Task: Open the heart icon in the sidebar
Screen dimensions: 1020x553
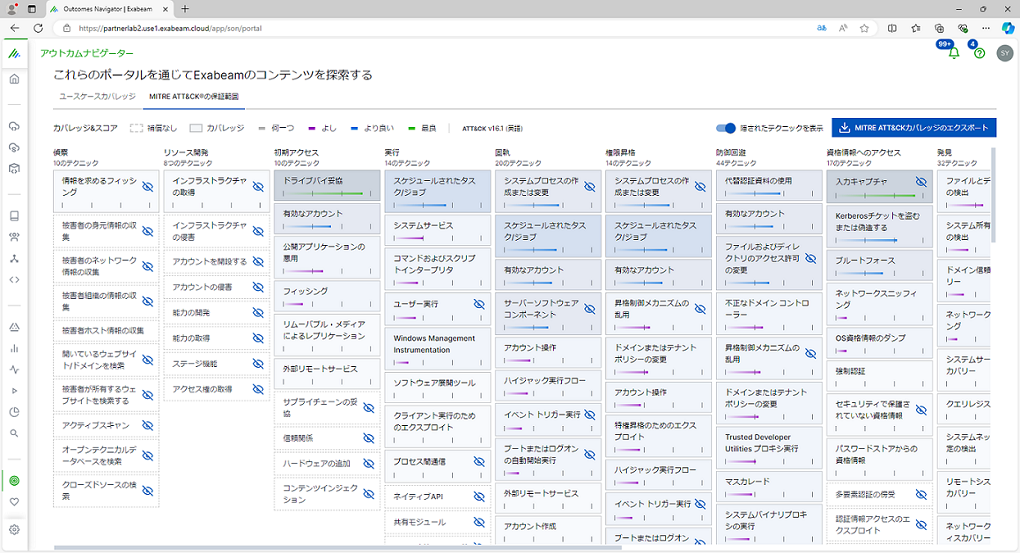Action: 14,502
